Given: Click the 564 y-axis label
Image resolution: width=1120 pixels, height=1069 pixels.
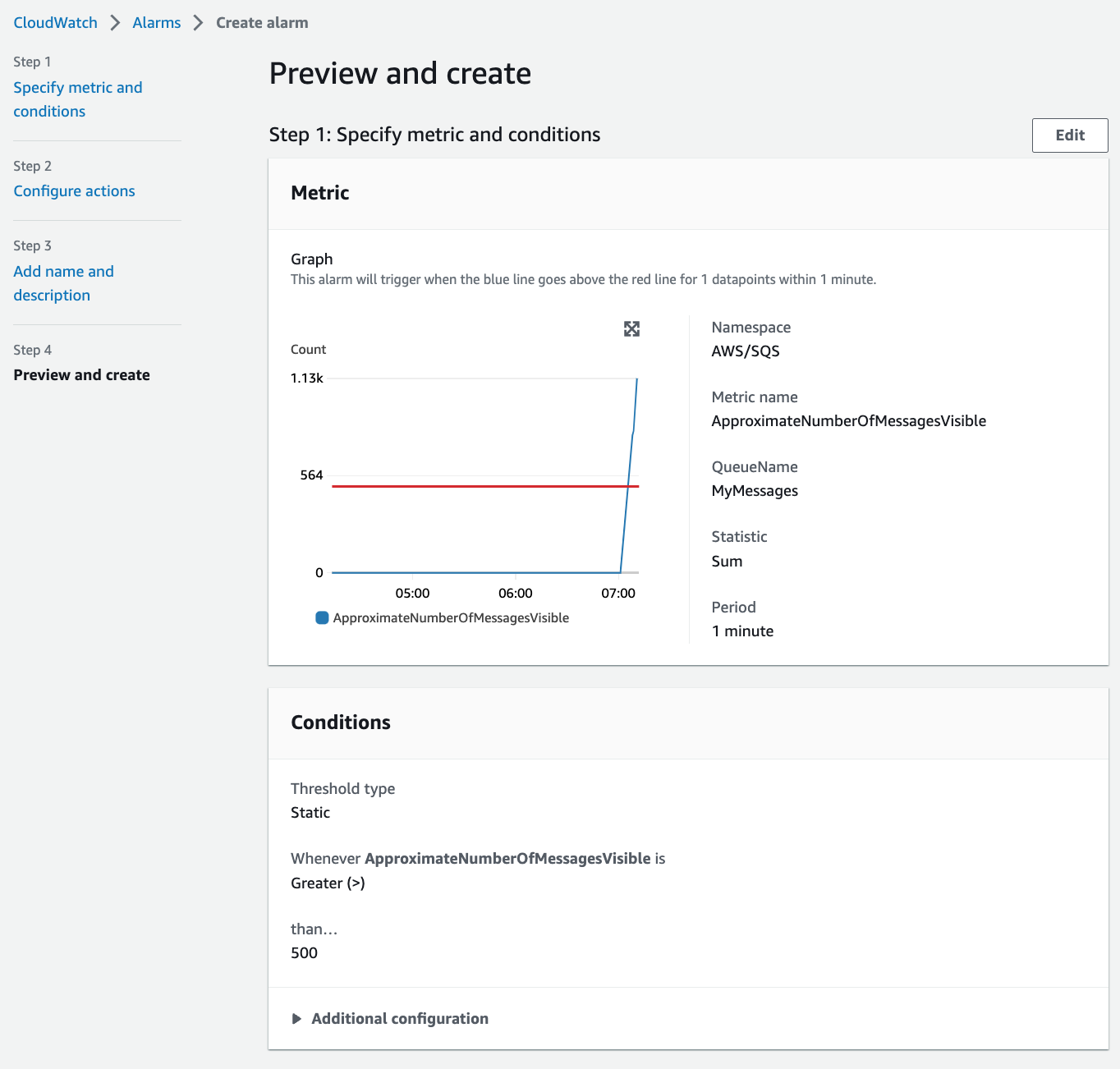Looking at the screenshot, I should [x=311, y=475].
